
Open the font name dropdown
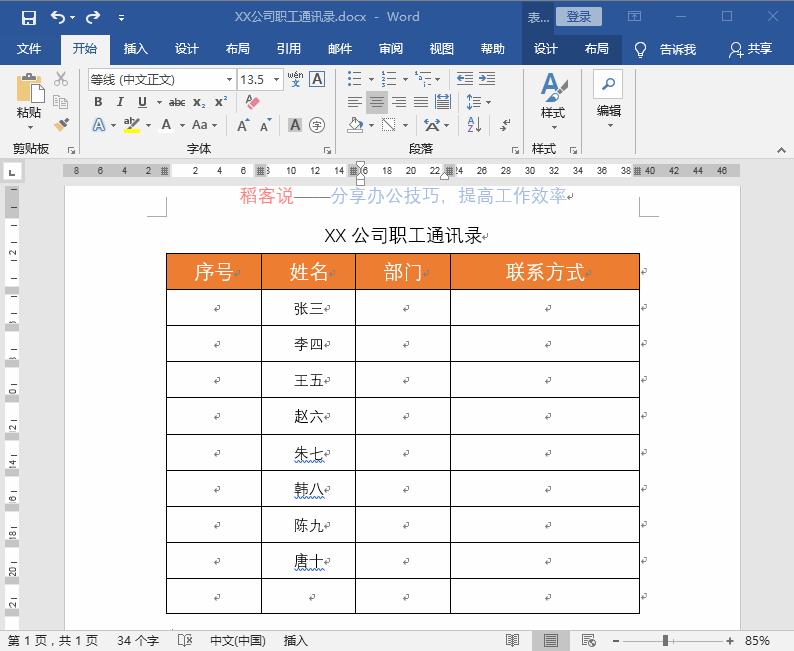click(x=229, y=79)
